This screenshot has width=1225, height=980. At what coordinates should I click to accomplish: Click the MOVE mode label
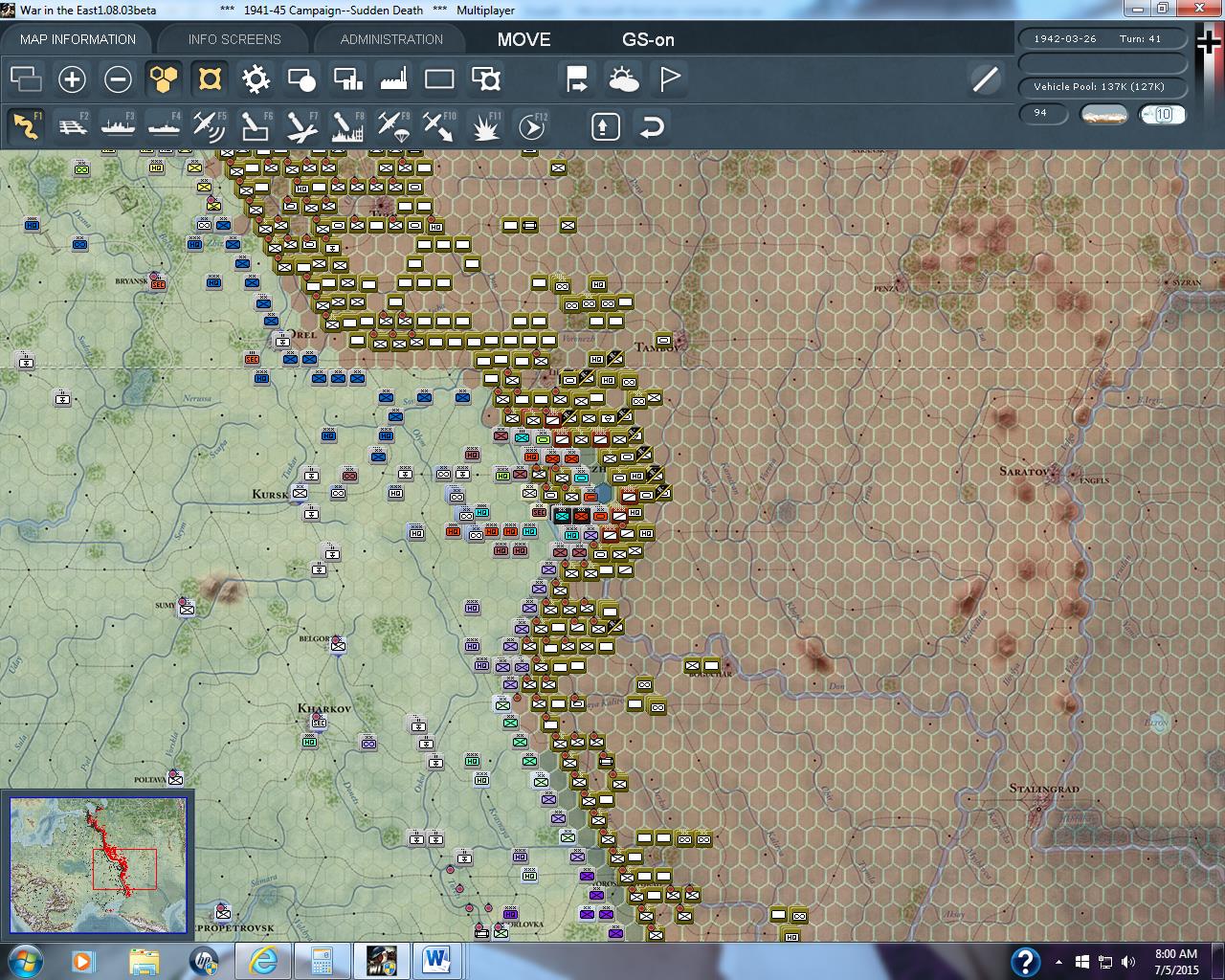pos(523,39)
